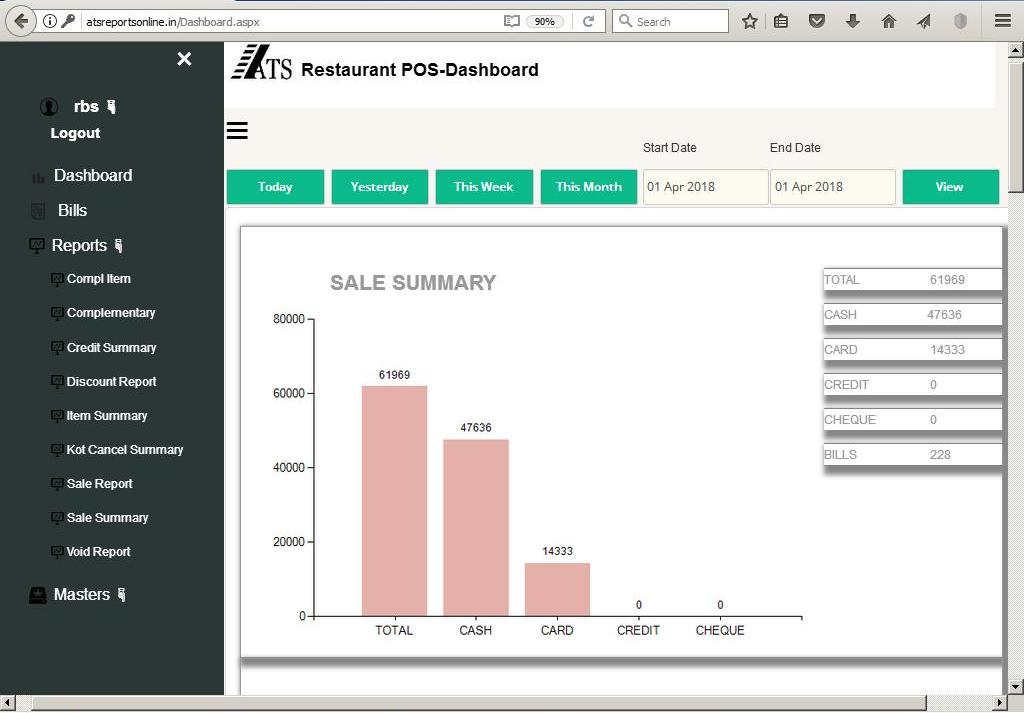Click the green View button
1024x713 pixels.
click(950, 187)
